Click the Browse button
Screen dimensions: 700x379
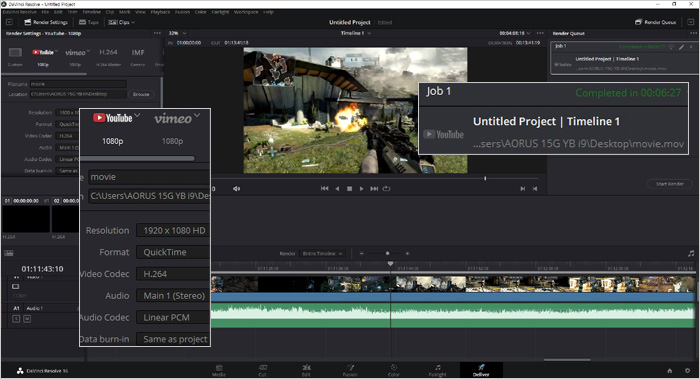pos(141,94)
